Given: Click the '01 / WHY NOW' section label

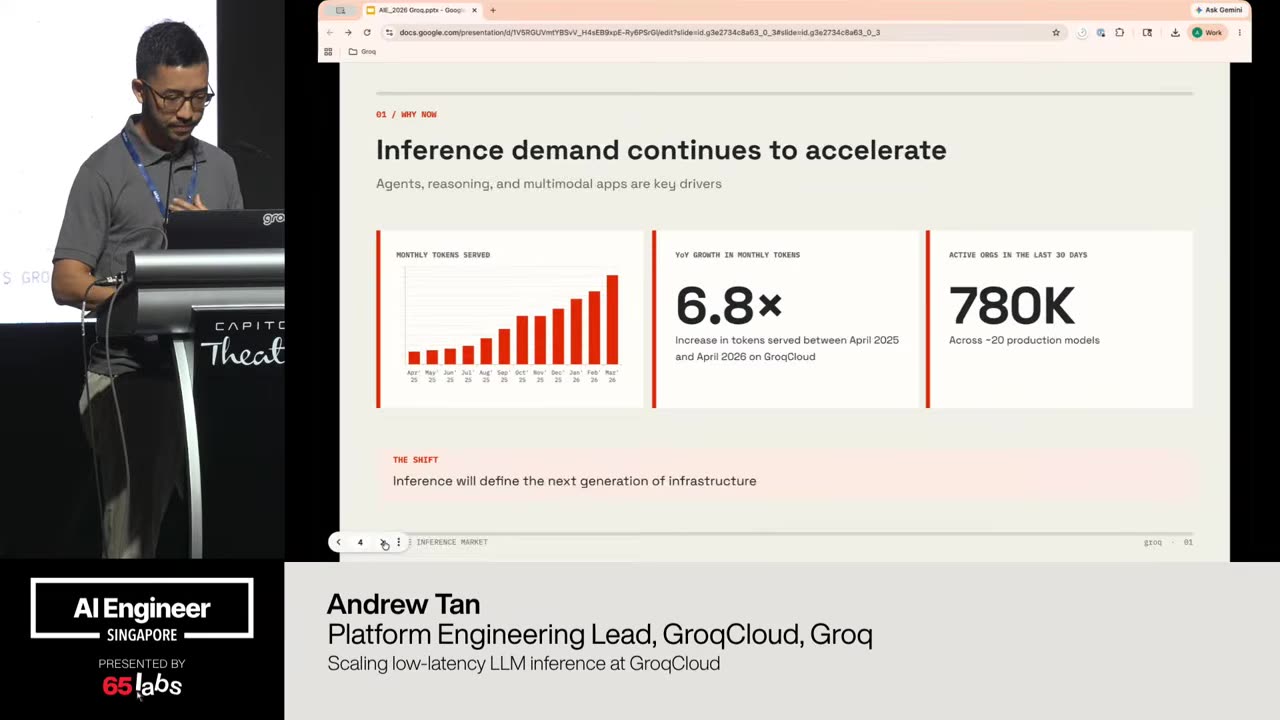Looking at the screenshot, I should 406,115.
